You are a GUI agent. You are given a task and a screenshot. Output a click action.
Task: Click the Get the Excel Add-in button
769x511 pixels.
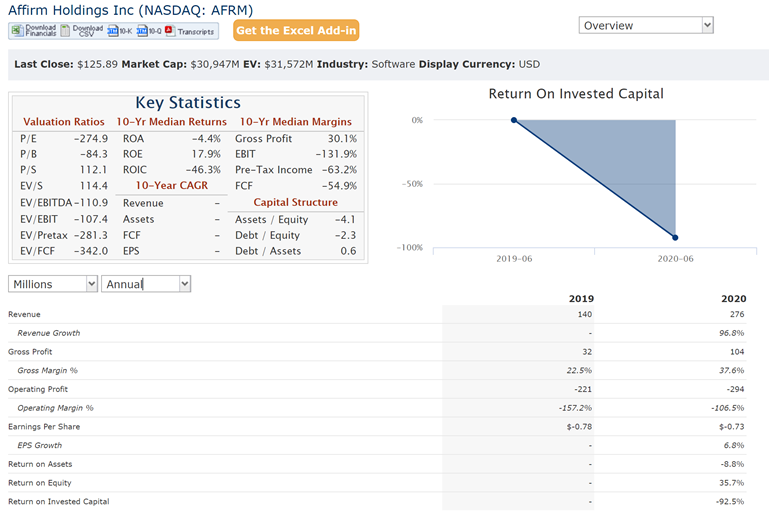tap(296, 30)
